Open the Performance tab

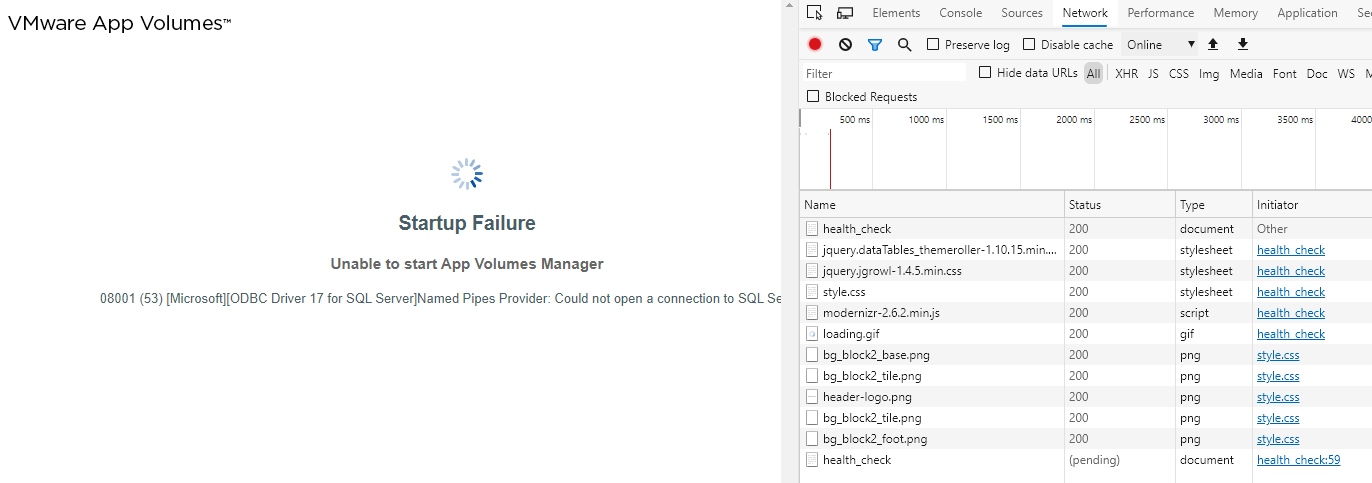(1160, 13)
